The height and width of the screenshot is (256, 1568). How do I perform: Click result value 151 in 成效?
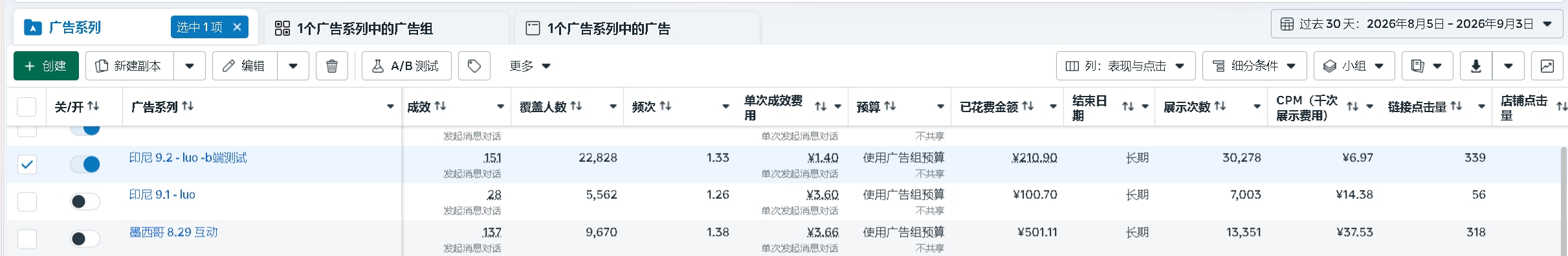492,158
